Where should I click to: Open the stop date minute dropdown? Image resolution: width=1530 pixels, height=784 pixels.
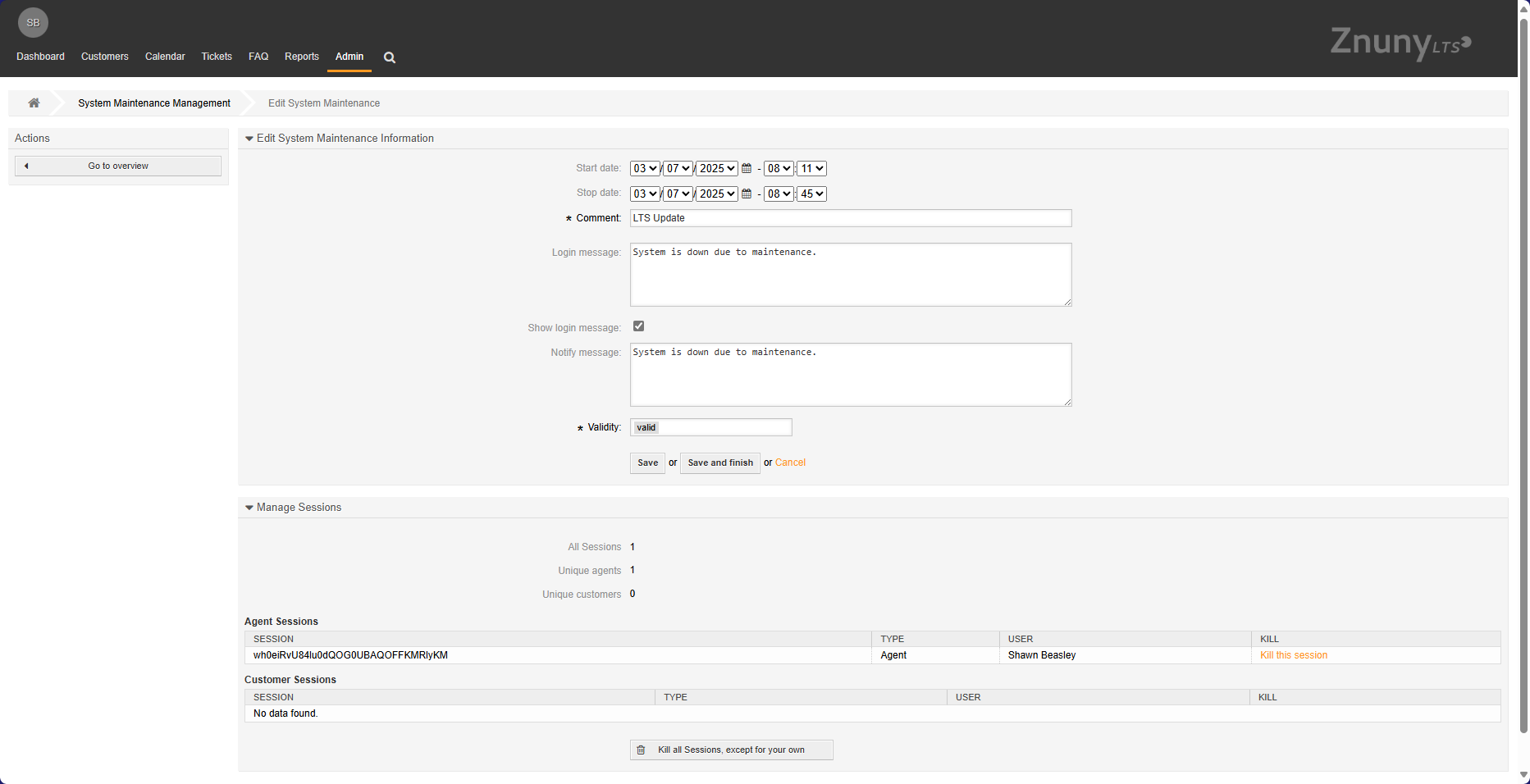click(x=811, y=194)
